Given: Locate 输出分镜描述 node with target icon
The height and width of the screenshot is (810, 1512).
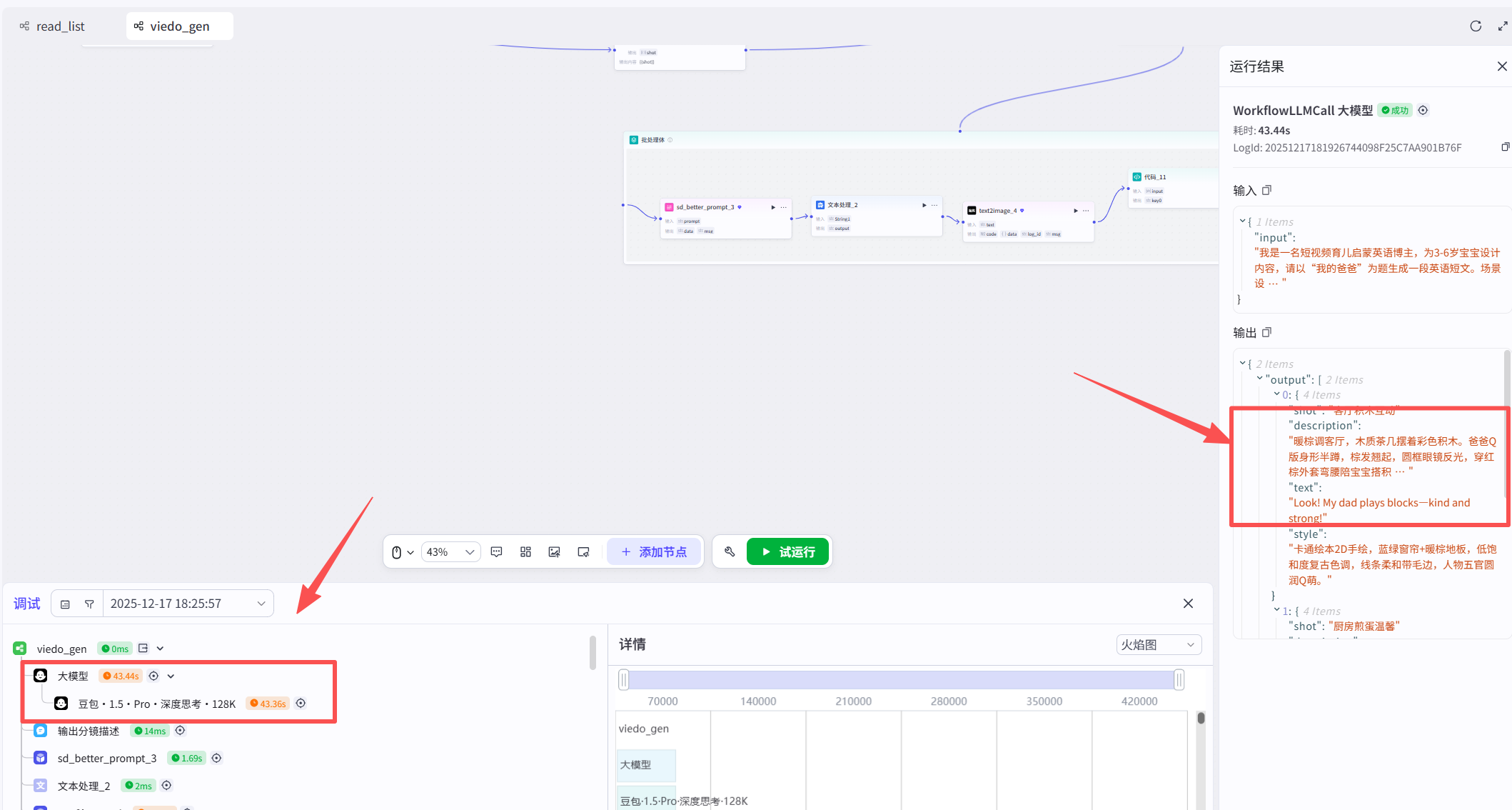Looking at the screenshot, I should (181, 731).
